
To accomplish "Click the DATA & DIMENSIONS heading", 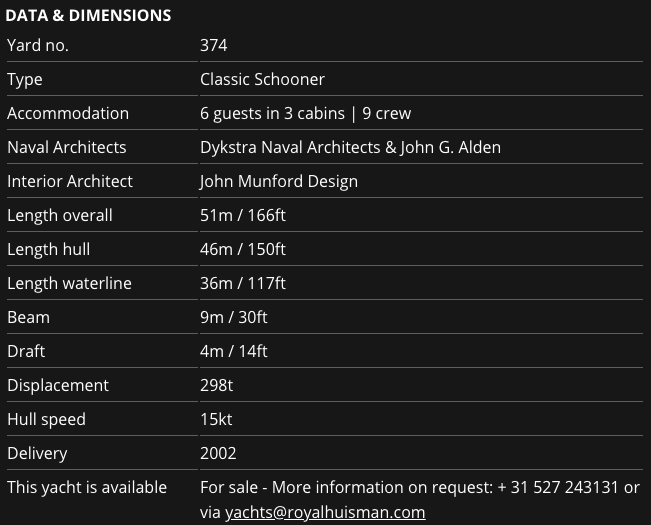I will [x=88, y=15].
